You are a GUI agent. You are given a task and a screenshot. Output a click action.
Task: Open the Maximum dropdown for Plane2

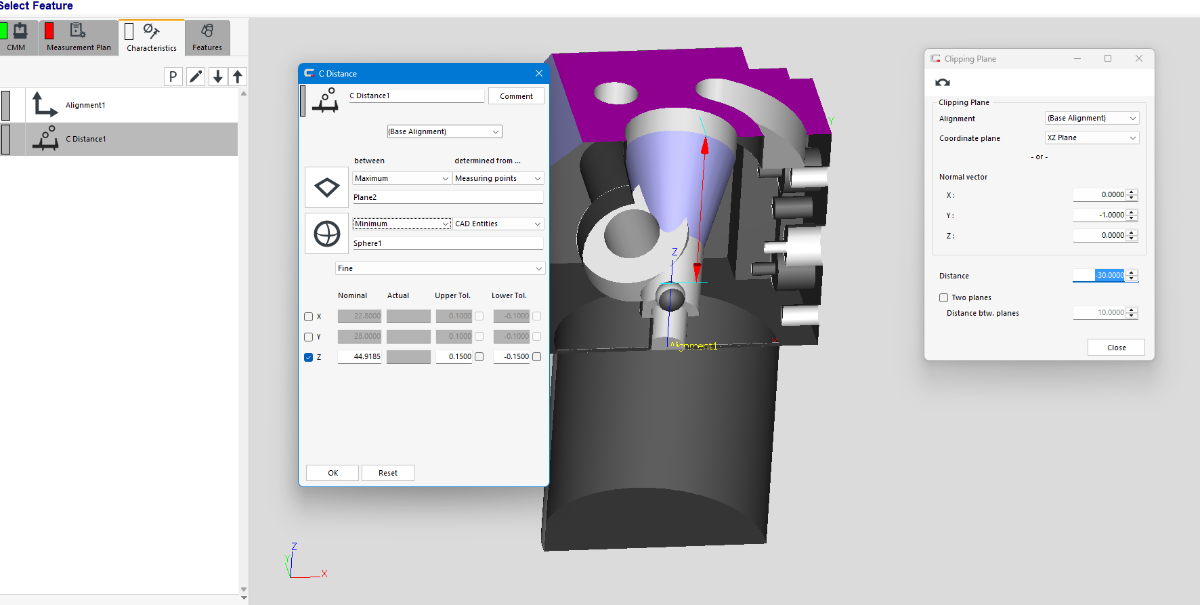402,178
